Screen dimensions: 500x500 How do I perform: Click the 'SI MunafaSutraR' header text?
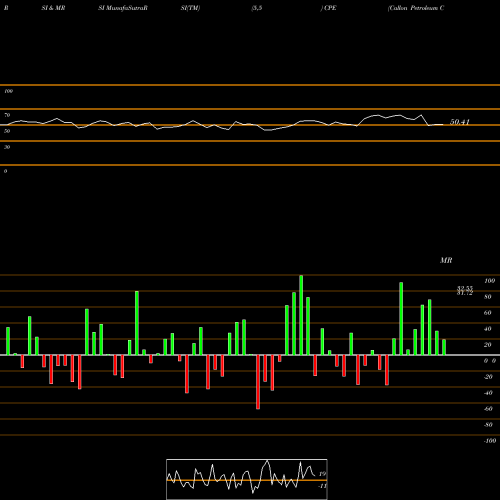point(123,8)
